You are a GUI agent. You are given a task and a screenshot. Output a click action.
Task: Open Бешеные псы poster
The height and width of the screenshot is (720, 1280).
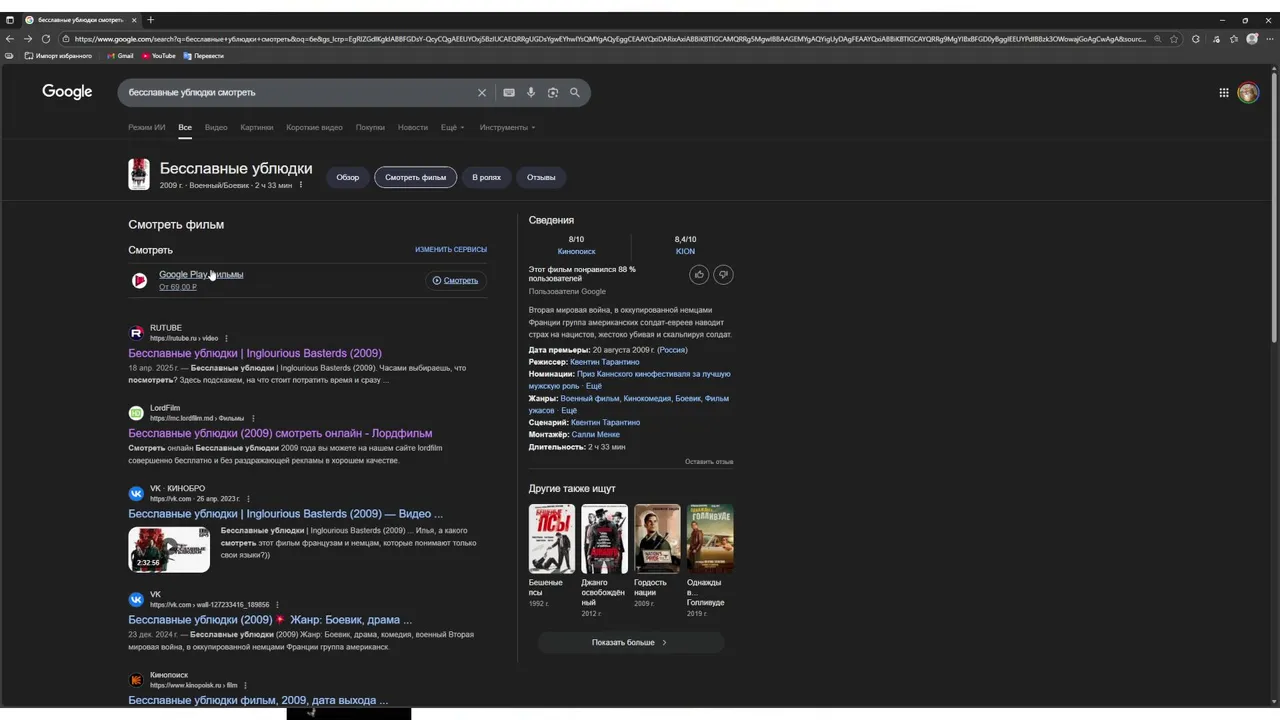pyautogui.click(x=552, y=539)
